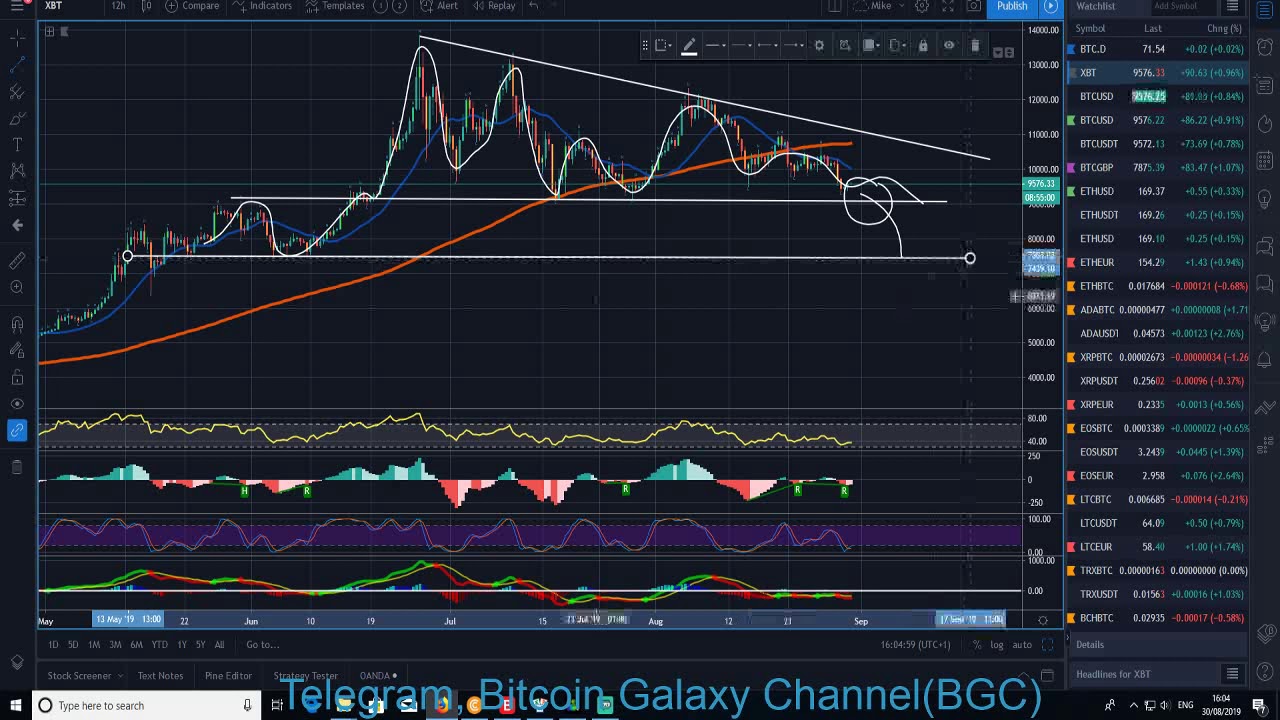Image resolution: width=1280 pixels, height=720 pixels.
Task: Toggle fullscreen mode
Action: 948,6
